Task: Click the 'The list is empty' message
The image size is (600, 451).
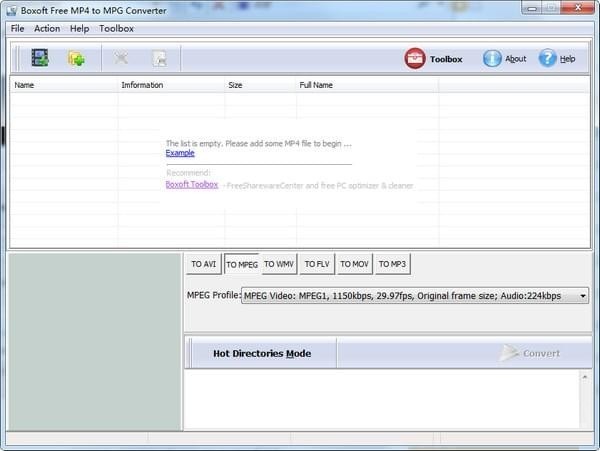Action: pyautogui.click(x=259, y=143)
